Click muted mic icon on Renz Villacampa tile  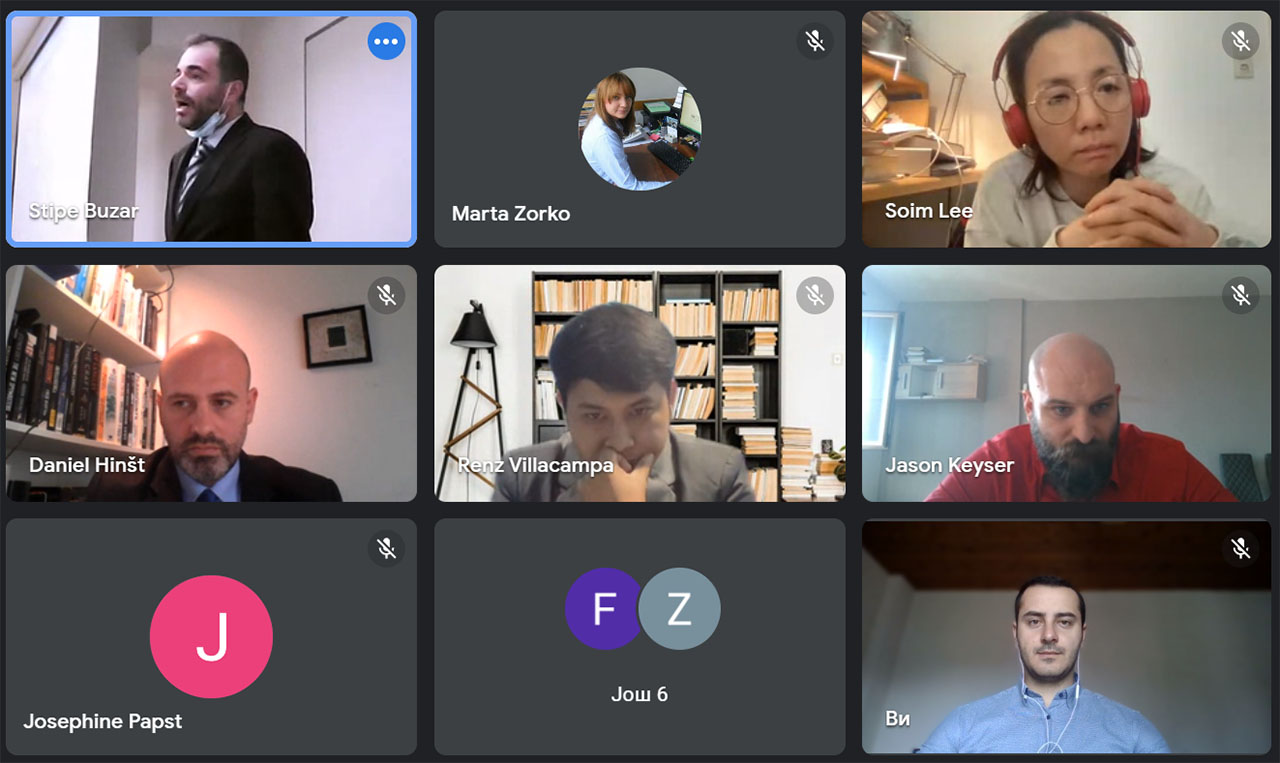point(815,295)
